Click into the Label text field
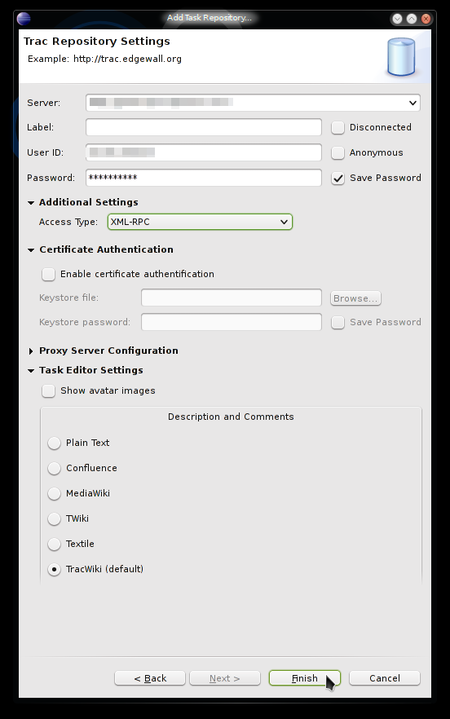450x719 pixels. coord(203,127)
